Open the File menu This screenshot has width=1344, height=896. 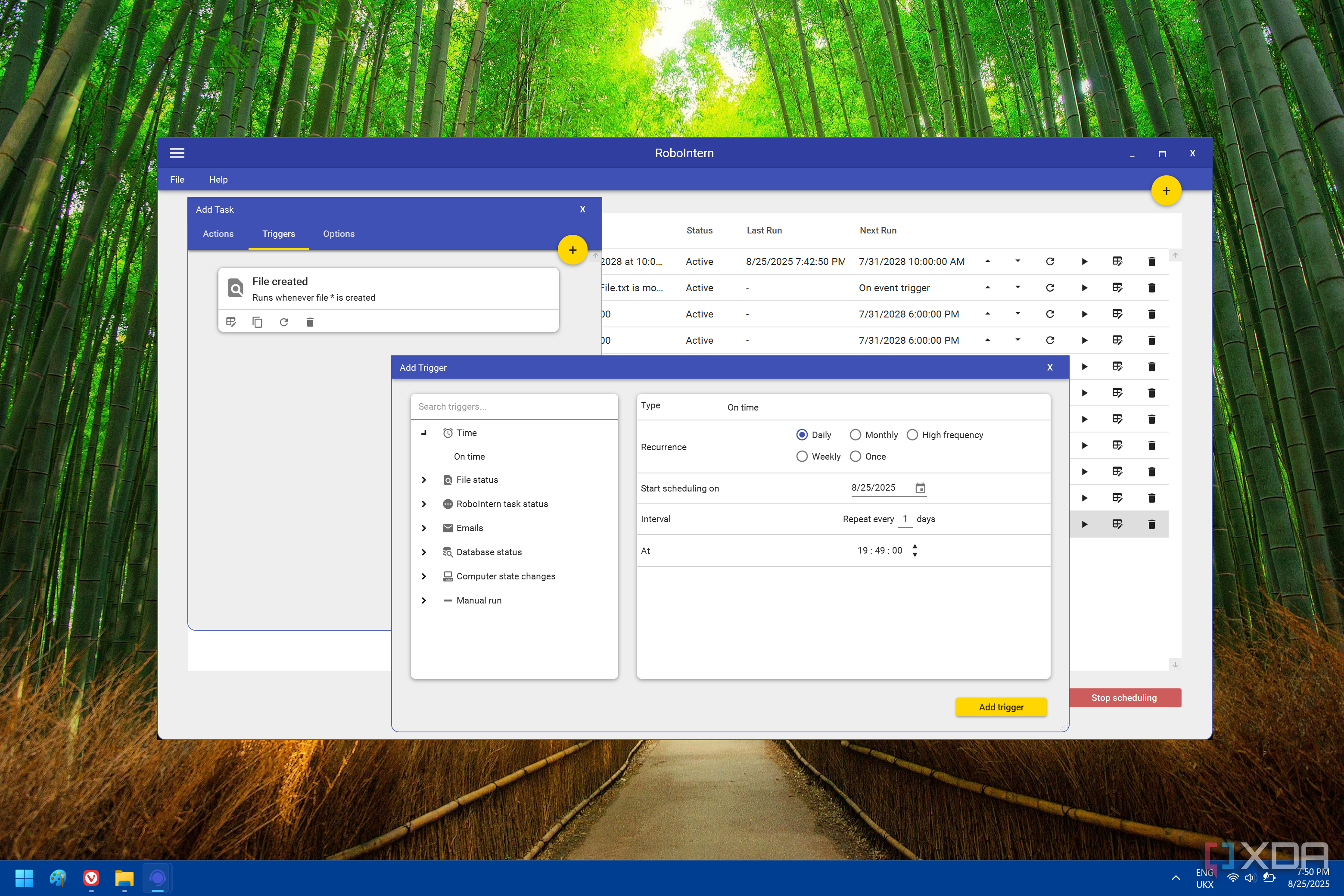click(x=177, y=180)
